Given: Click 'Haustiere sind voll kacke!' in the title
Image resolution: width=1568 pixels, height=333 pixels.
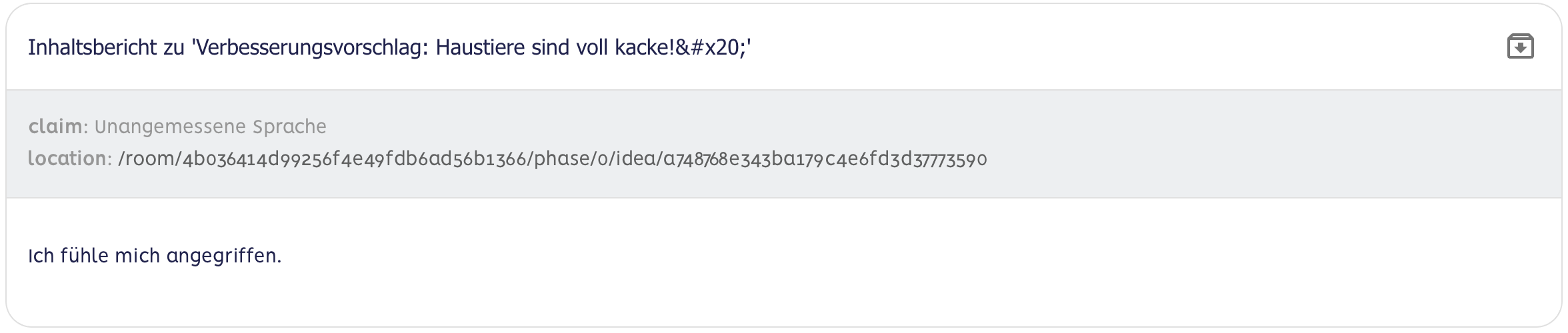Looking at the screenshot, I should [x=555, y=48].
